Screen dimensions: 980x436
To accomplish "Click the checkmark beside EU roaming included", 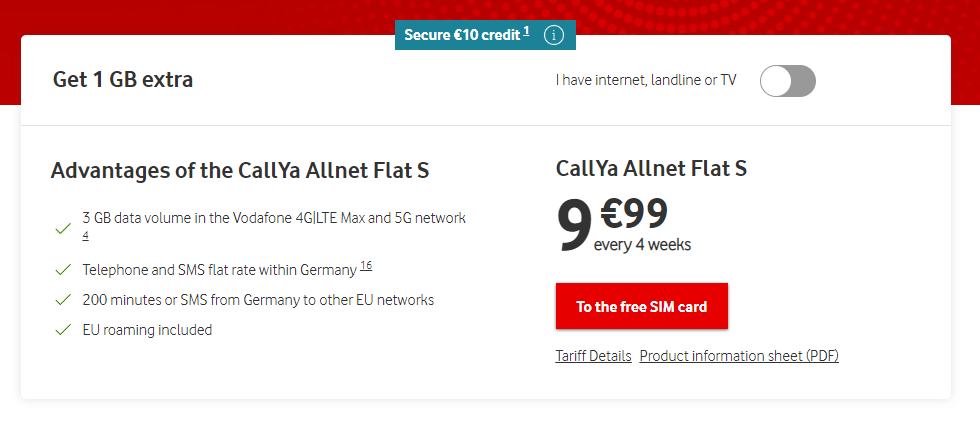I will point(63,330).
